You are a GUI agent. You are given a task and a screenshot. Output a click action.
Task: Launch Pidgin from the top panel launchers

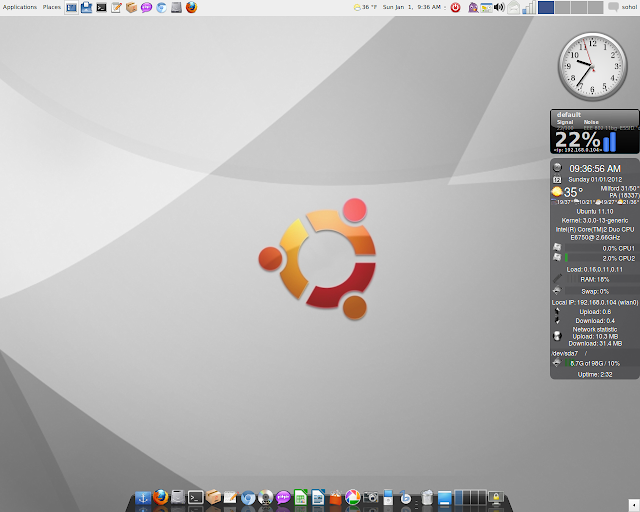pos(146,7)
